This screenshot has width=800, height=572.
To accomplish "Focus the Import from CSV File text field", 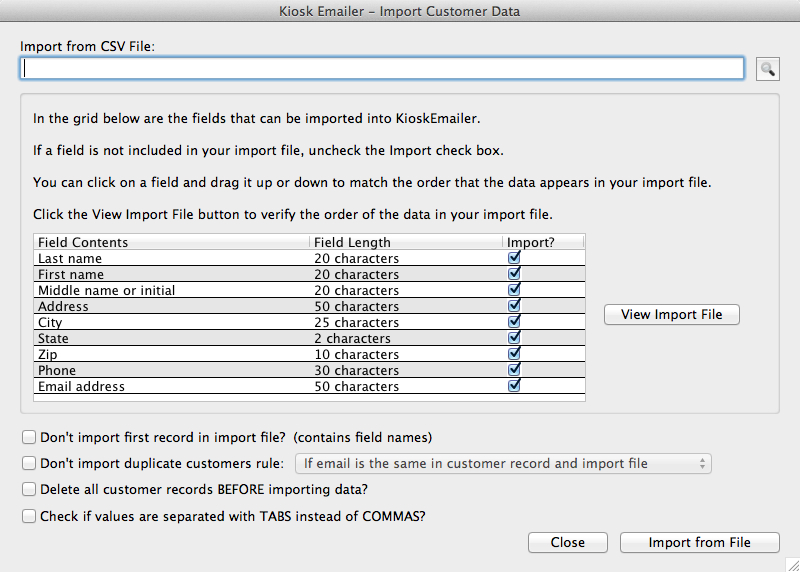I will point(382,68).
